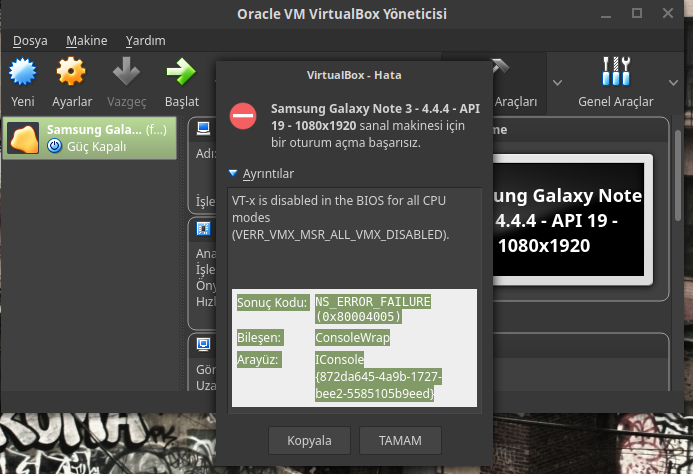Maximize the VirtualBox Yöneticisi window
Screen dimensions: 693x474
(x=637, y=13)
